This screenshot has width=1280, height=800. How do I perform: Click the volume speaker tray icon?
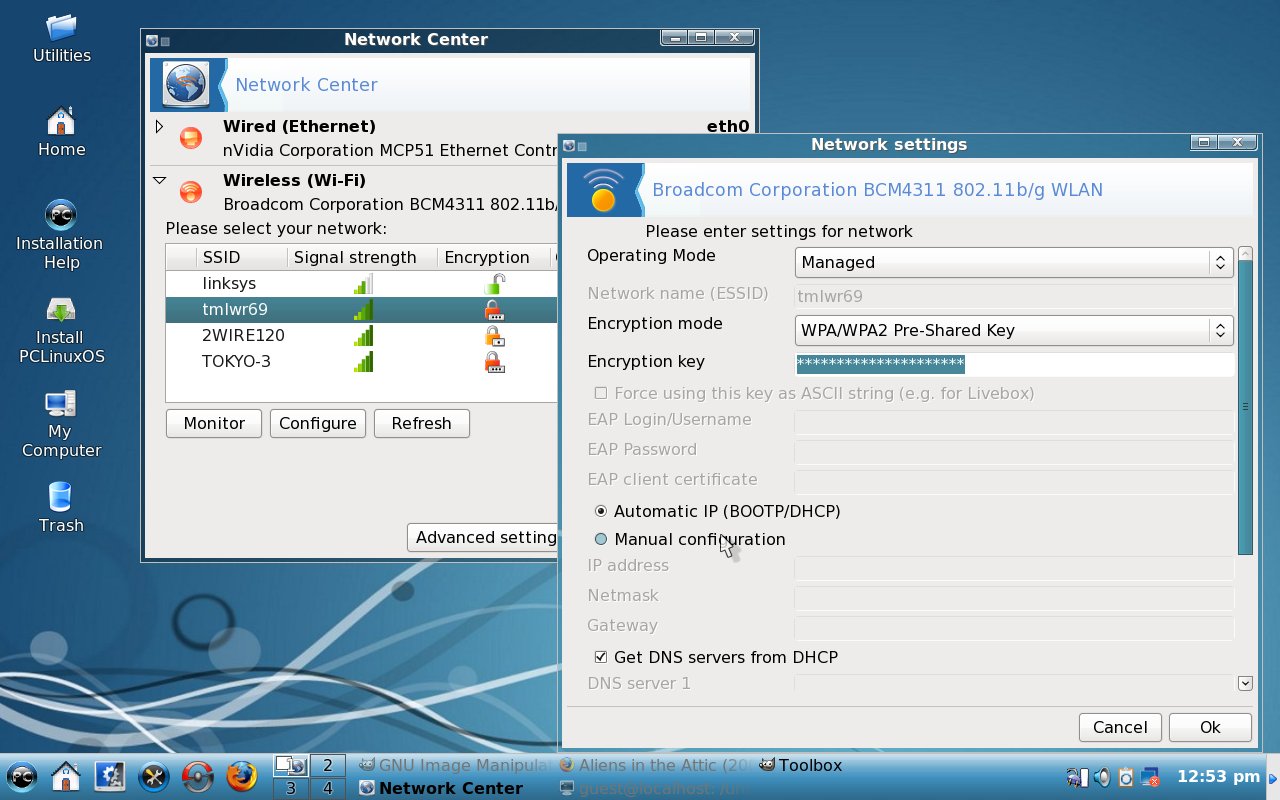(1102, 776)
